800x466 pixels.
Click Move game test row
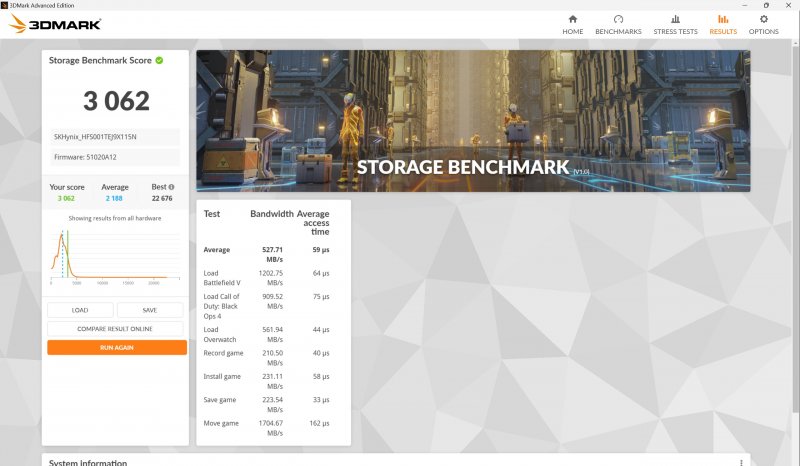tap(266, 428)
